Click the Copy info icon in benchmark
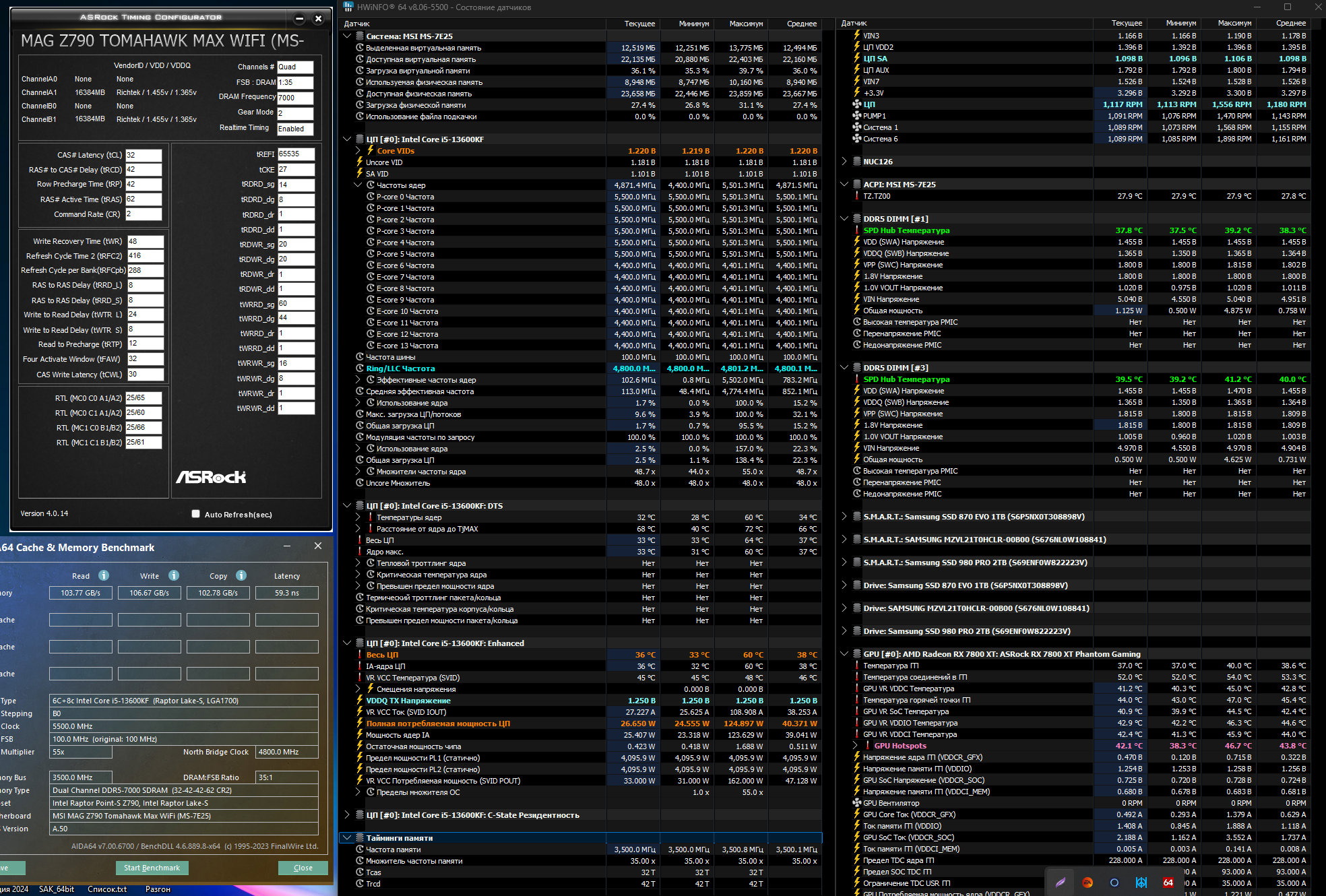Image resolution: width=1326 pixels, height=896 pixels. pos(241,575)
